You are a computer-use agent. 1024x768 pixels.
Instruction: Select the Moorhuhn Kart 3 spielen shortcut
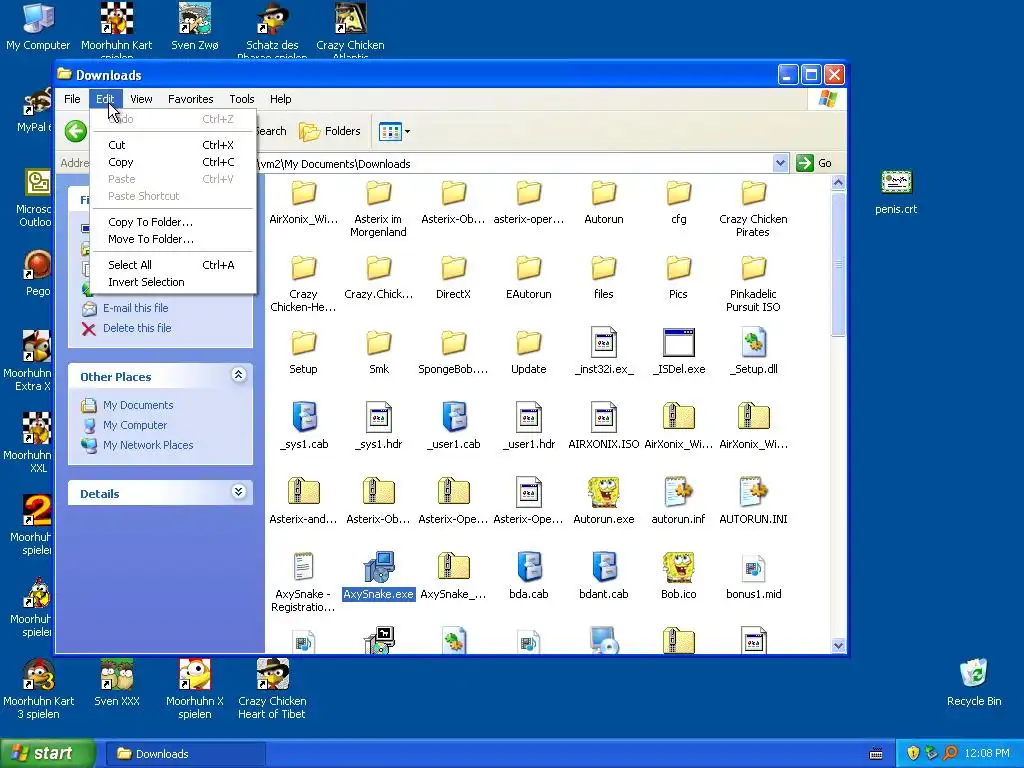coord(39,689)
